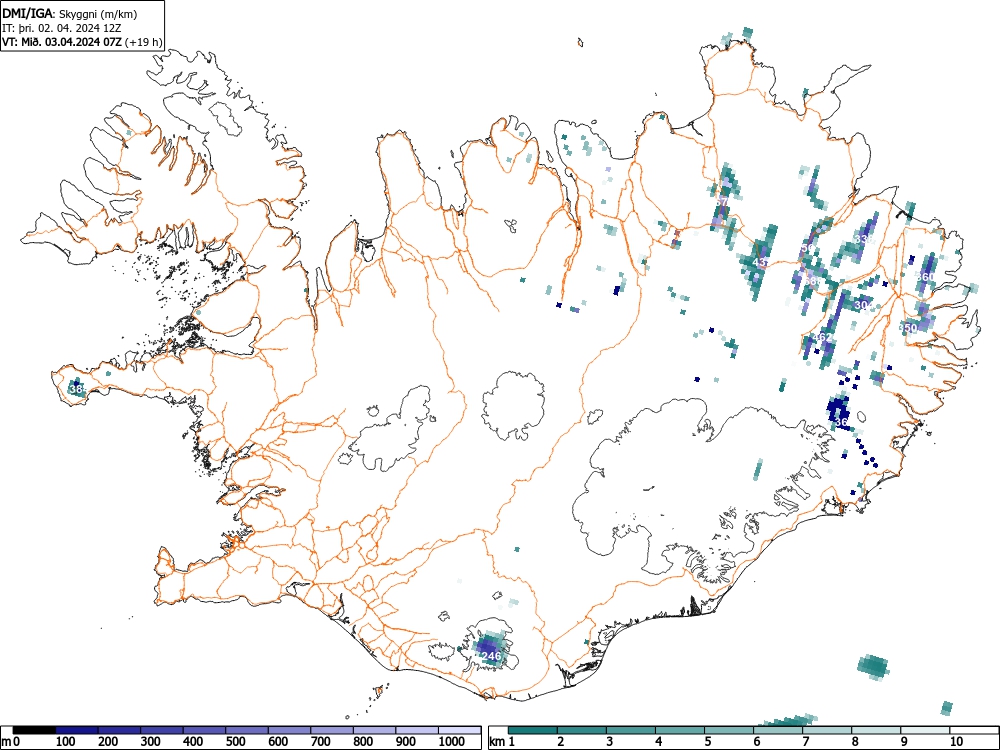Click the 3–4 km teal legend swatch
This screenshot has height=750, width=1000.
click(x=631, y=730)
